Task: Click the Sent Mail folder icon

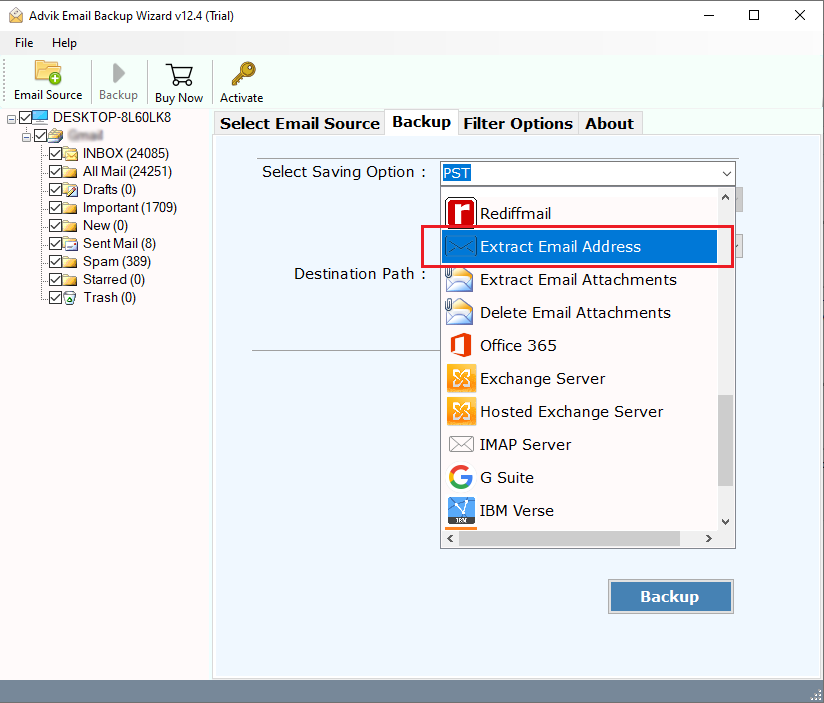Action: click(70, 243)
